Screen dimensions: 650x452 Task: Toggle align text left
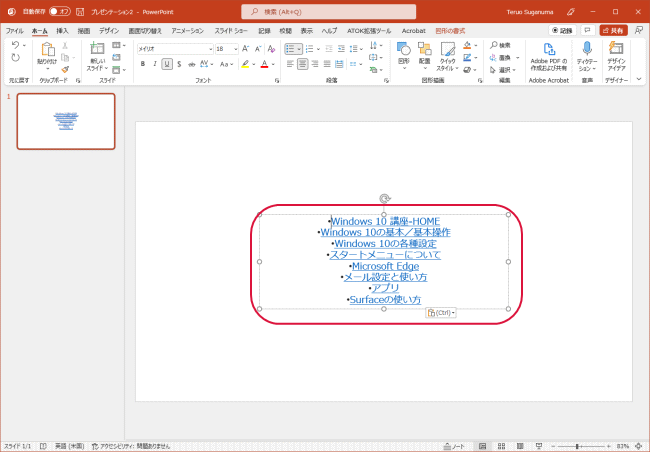pyautogui.click(x=290, y=64)
